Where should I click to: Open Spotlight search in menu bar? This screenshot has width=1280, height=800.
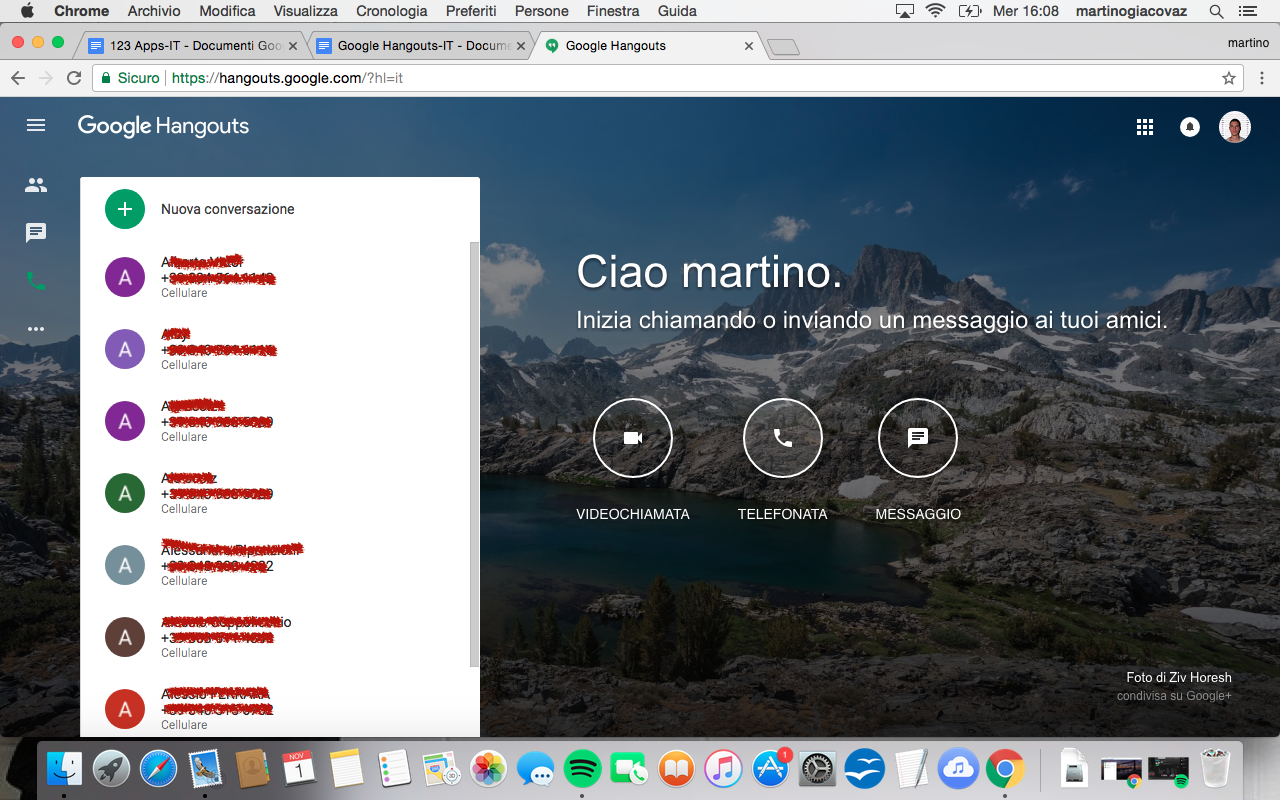coord(1216,11)
